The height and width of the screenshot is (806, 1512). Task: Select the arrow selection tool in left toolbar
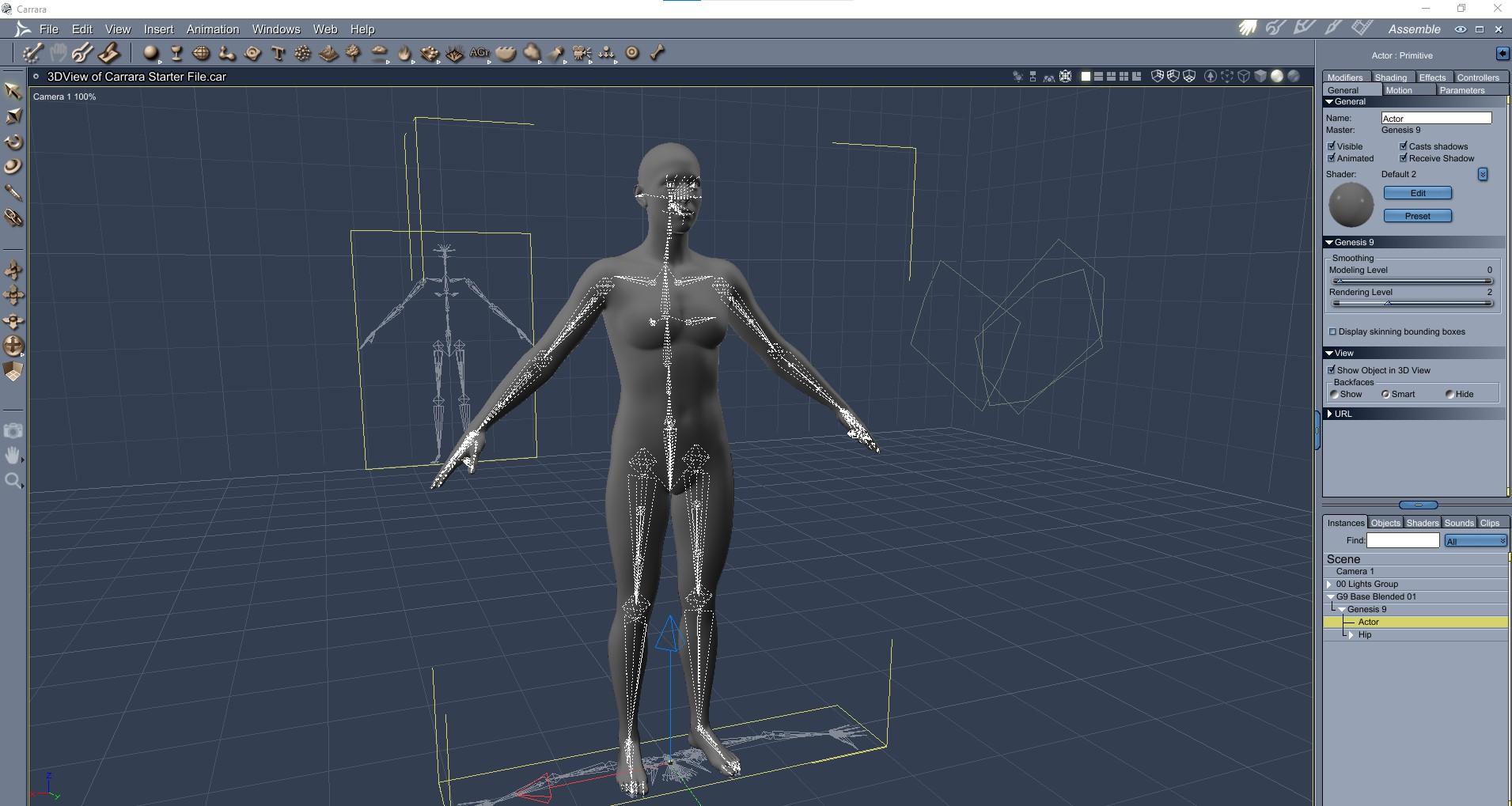13,91
